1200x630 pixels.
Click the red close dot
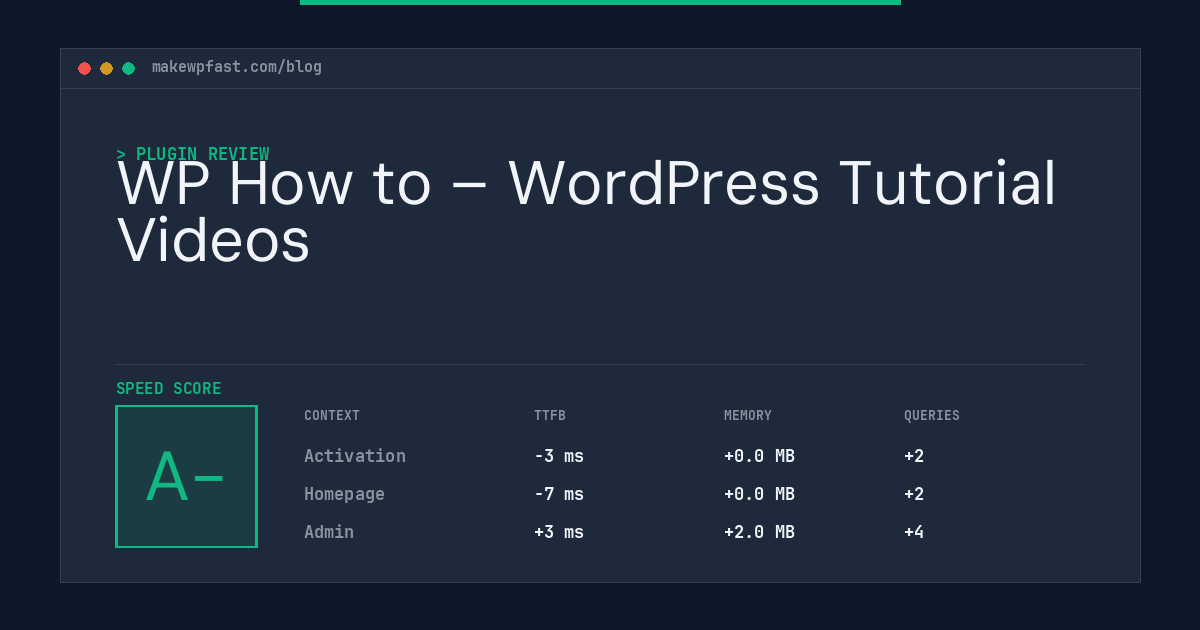[84, 68]
